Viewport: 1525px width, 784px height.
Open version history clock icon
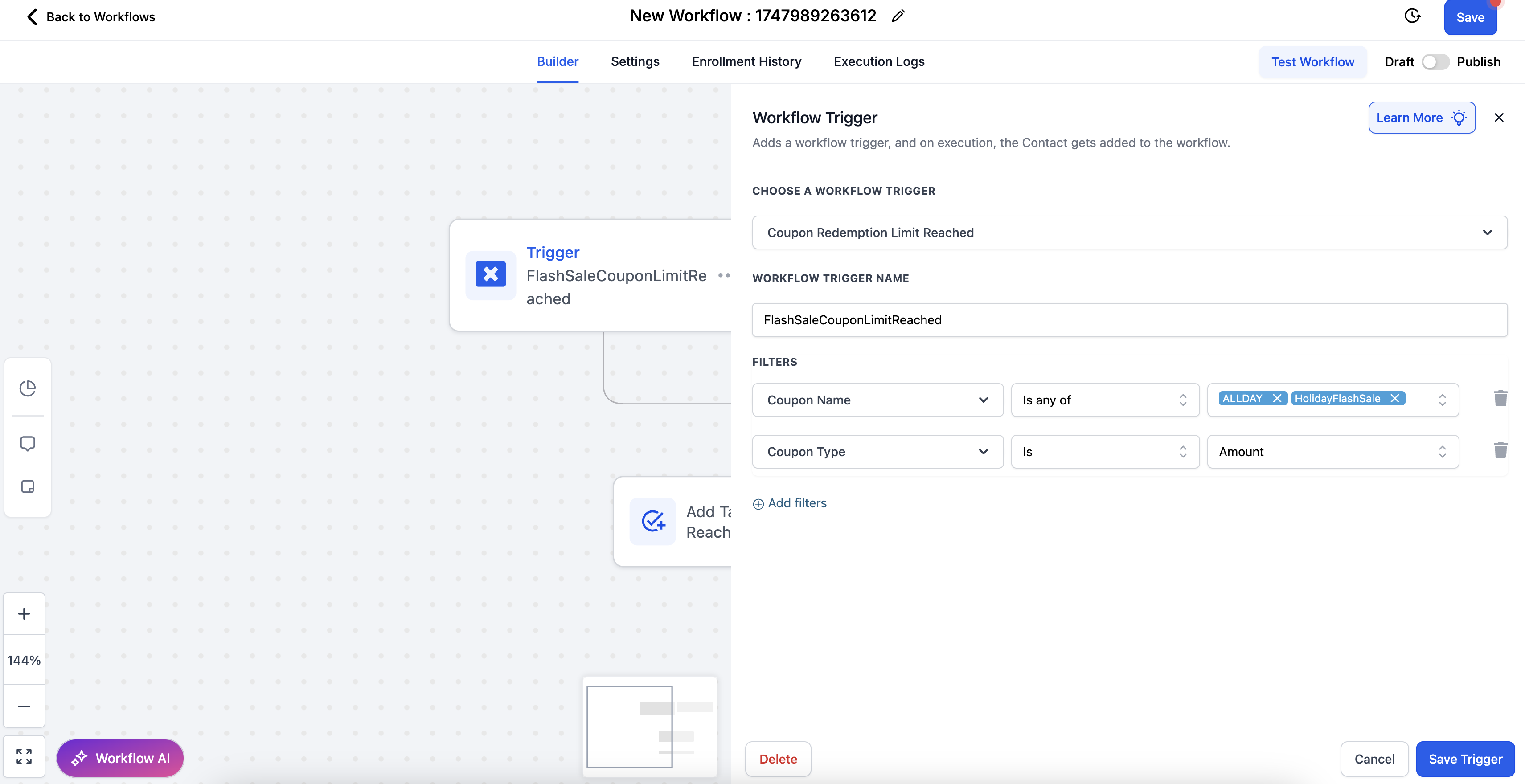pyautogui.click(x=1413, y=16)
